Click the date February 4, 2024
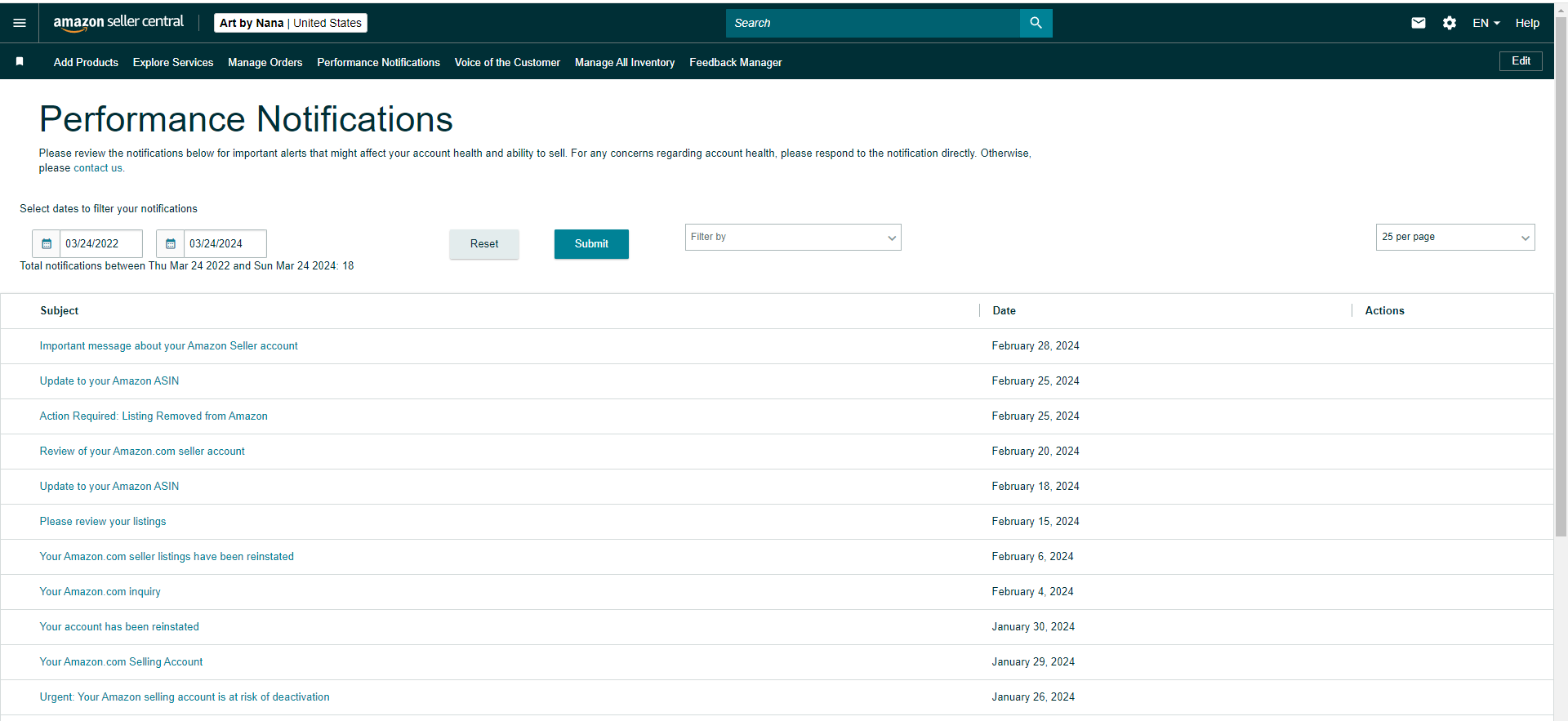1568x721 pixels. tap(1033, 592)
